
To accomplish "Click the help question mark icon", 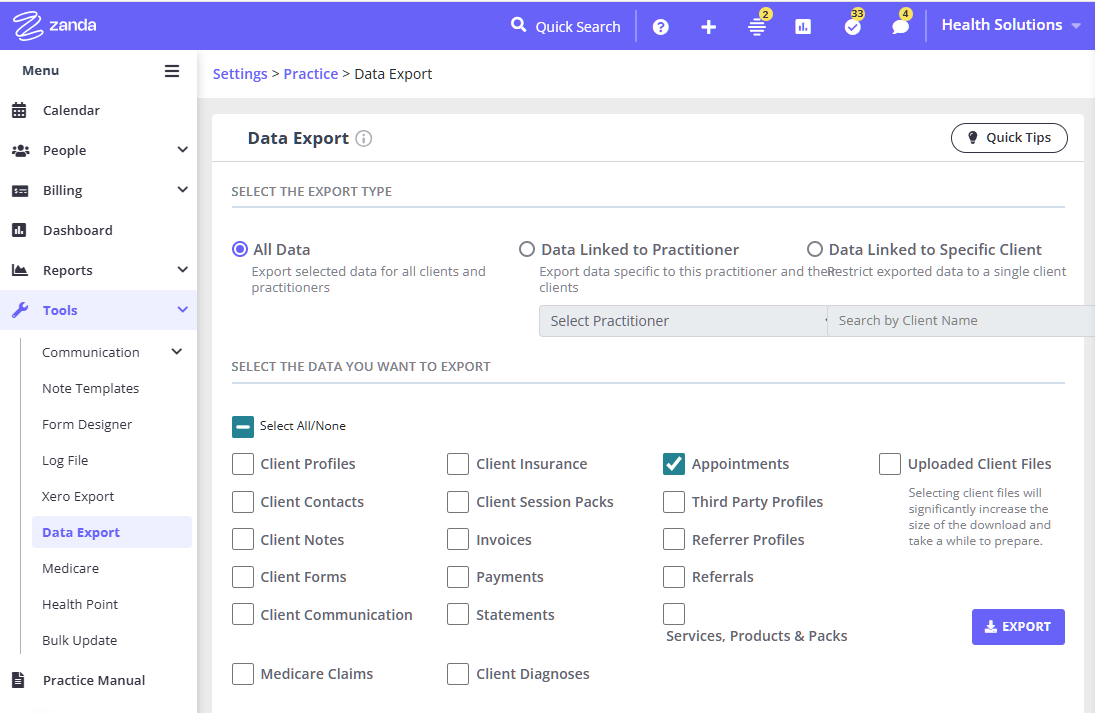I will [x=660, y=27].
